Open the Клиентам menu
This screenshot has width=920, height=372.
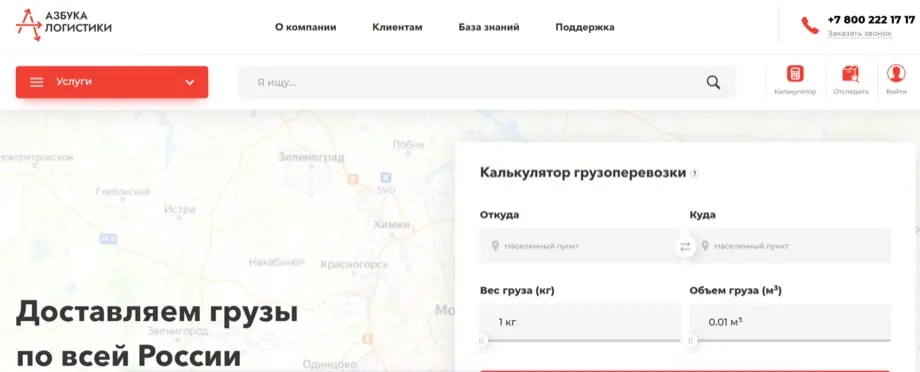coord(397,27)
